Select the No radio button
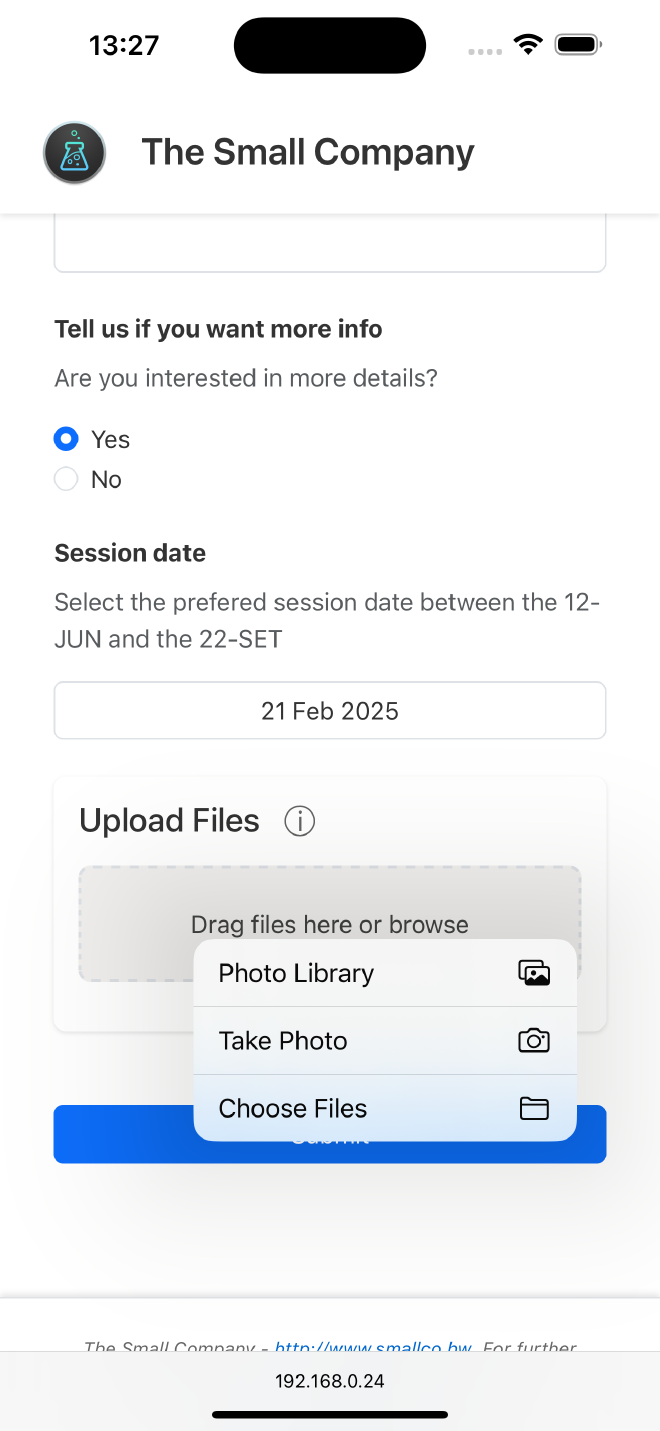This screenshot has width=660, height=1431. [x=65, y=479]
